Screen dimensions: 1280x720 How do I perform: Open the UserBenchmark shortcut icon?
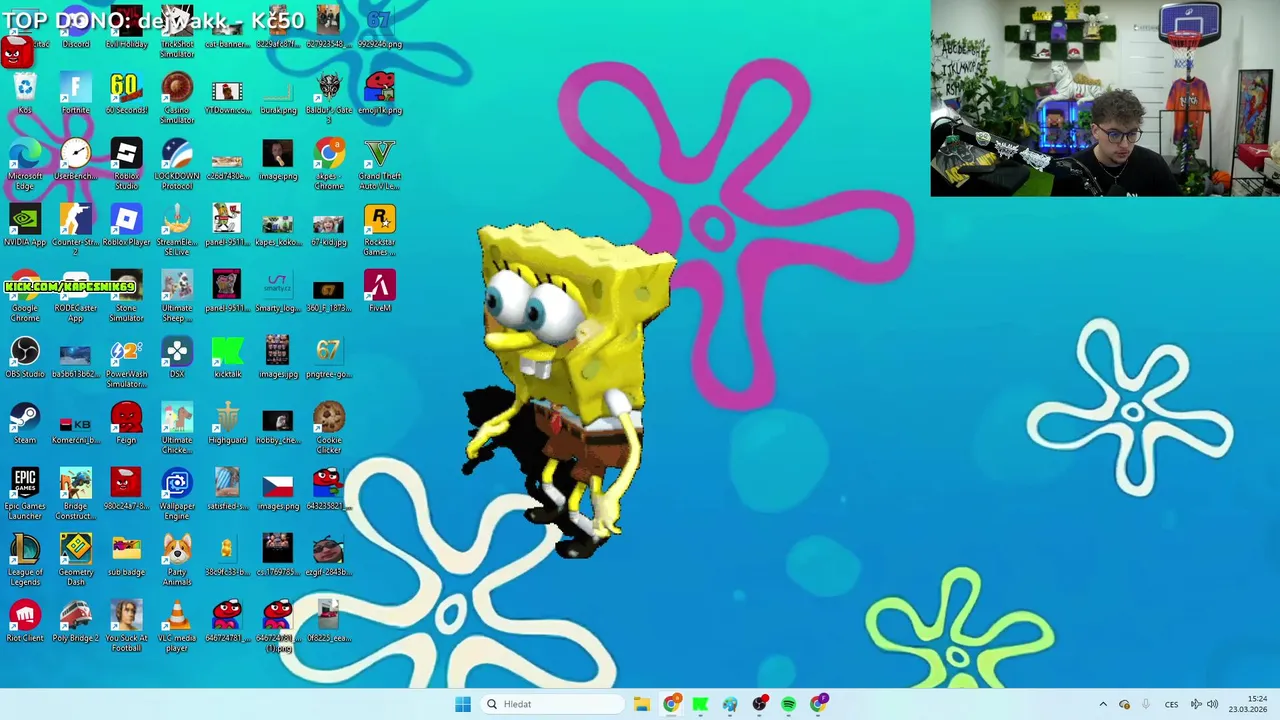pos(76,159)
